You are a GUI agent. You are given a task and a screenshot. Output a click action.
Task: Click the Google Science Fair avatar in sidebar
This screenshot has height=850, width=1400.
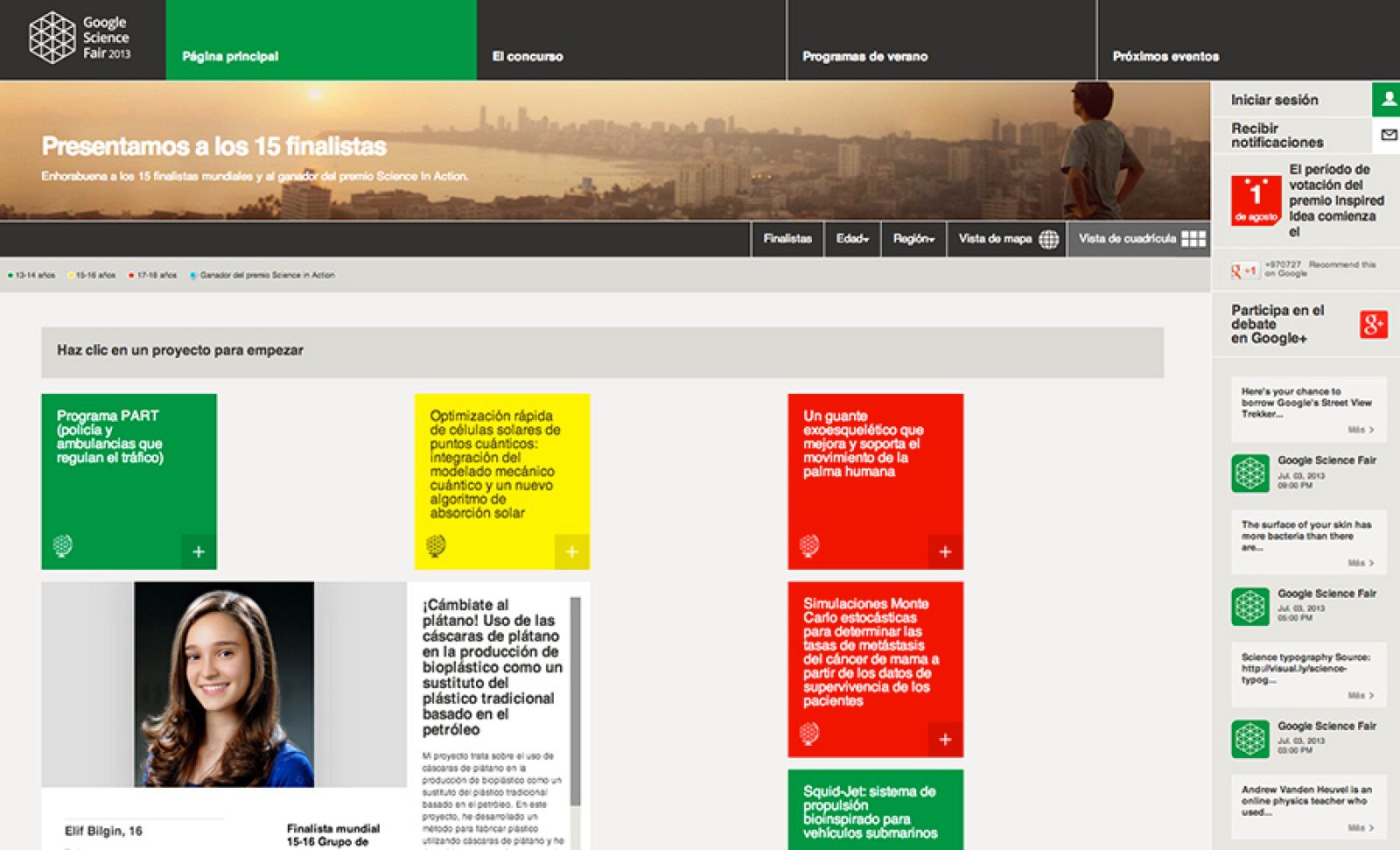(1251, 471)
